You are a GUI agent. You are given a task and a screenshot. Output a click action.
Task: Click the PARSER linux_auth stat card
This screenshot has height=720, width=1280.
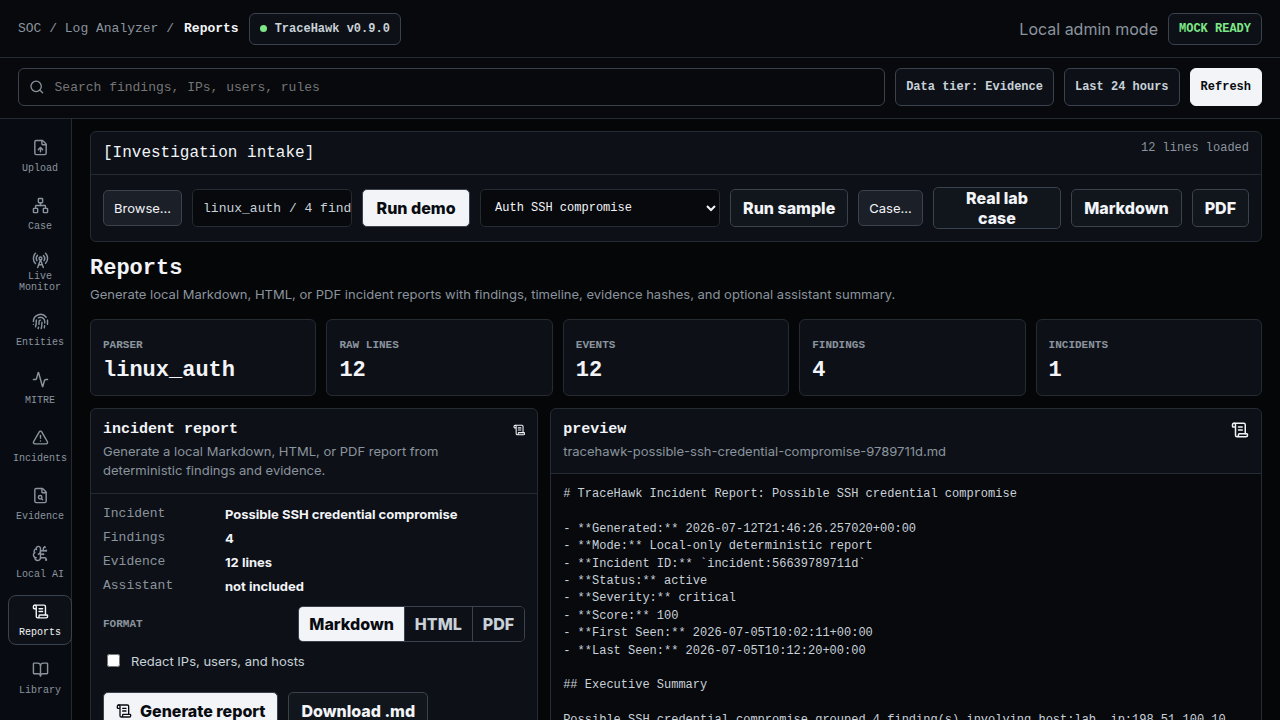pyautogui.click(x=203, y=357)
